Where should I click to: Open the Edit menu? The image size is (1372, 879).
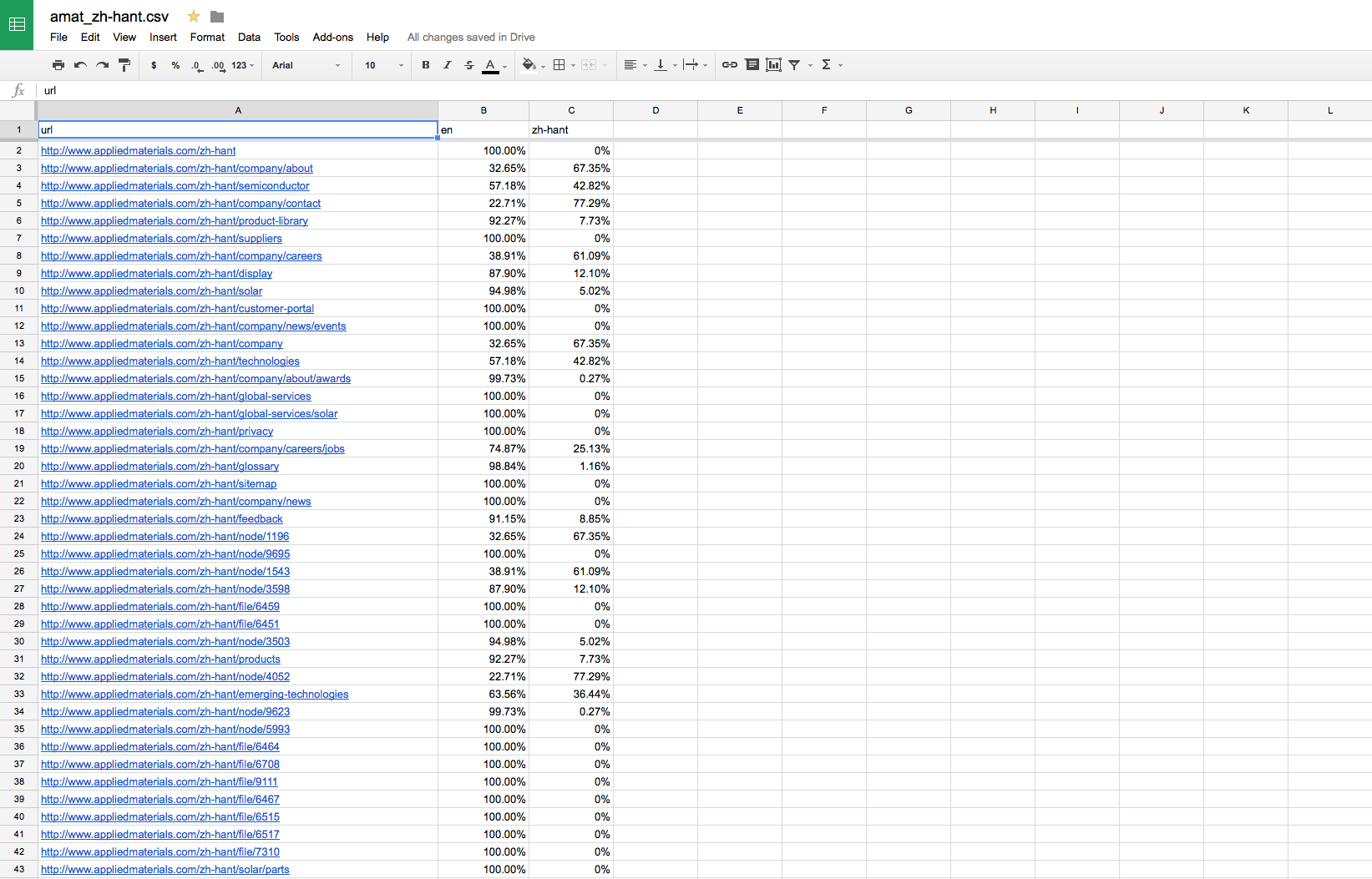coord(90,37)
